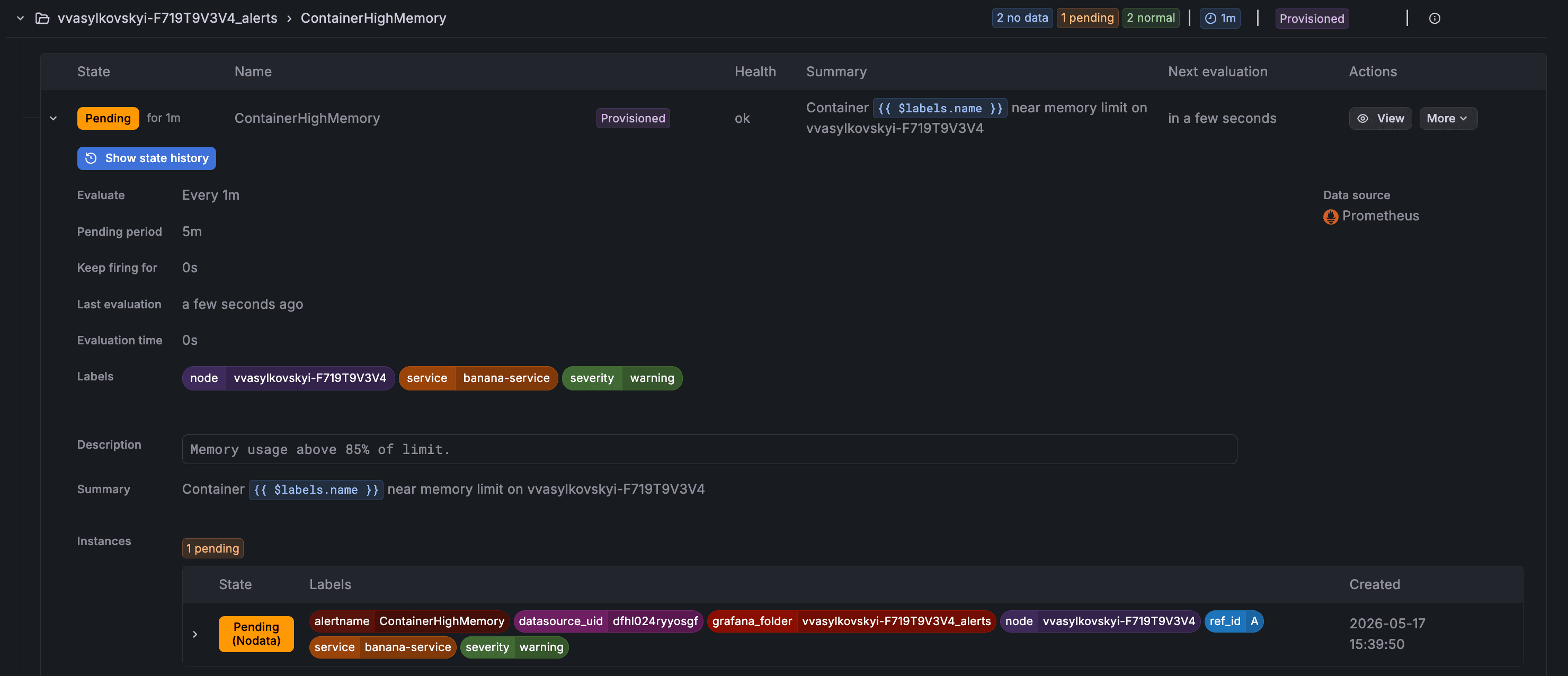Select the ContainerHighMemory breadcrumb title
Viewport: 1568px width, 676px height.
point(373,18)
